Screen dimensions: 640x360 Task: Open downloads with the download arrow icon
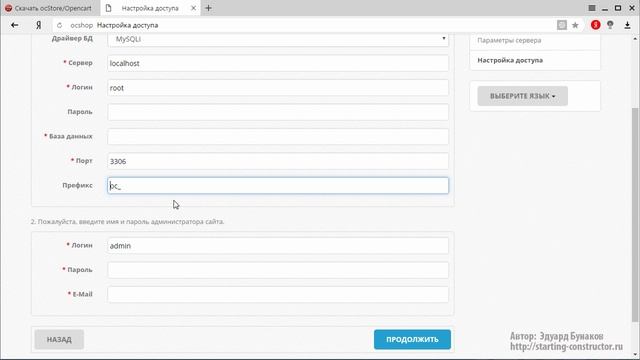coord(627,25)
